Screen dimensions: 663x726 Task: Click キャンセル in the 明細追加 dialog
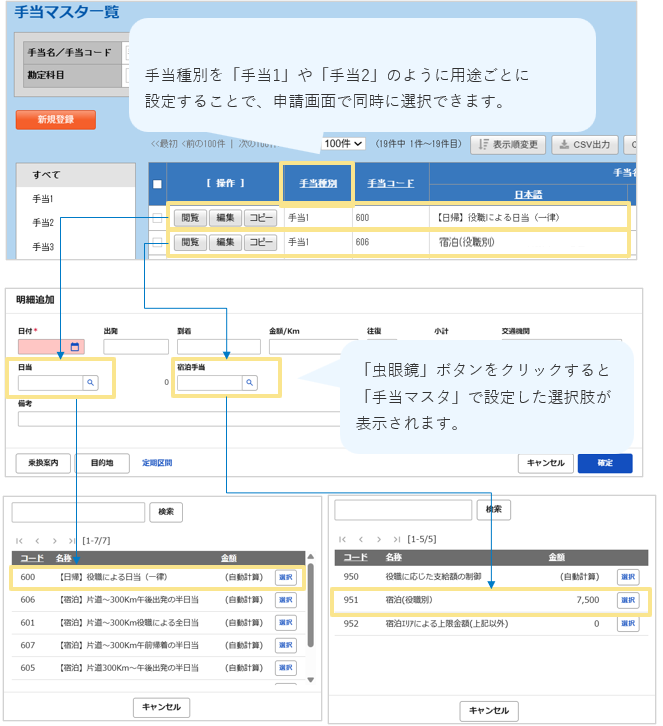click(x=545, y=463)
